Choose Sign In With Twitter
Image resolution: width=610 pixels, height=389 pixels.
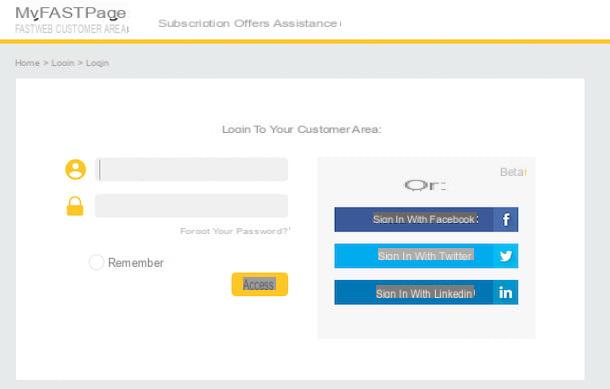click(x=426, y=256)
